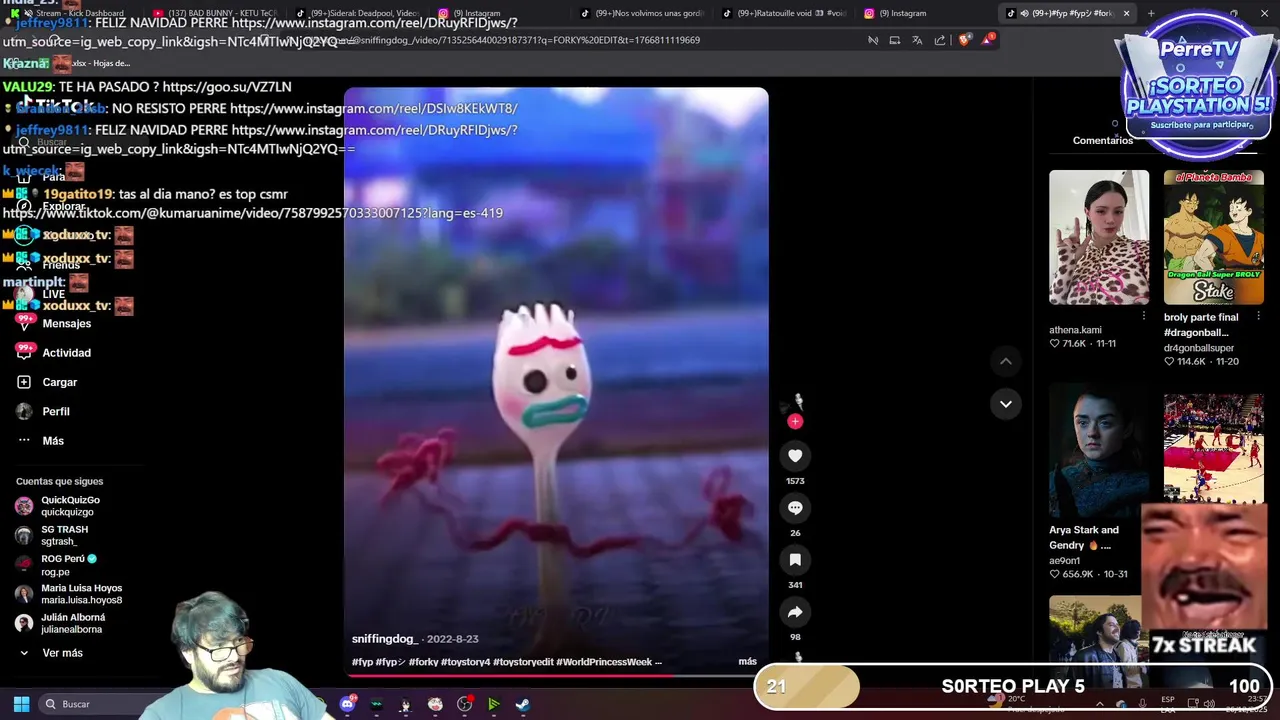Click the #toystory4 hashtag in the caption
1280x720 pixels.
(x=465, y=662)
